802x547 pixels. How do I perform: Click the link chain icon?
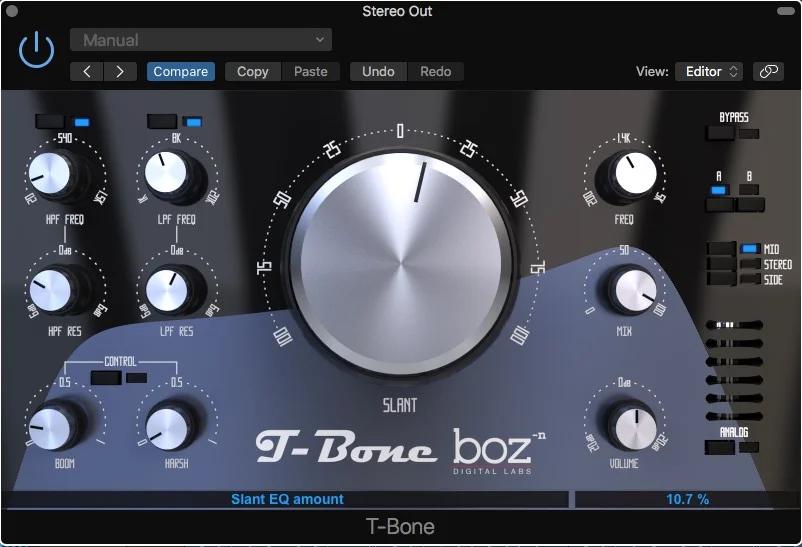click(768, 72)
